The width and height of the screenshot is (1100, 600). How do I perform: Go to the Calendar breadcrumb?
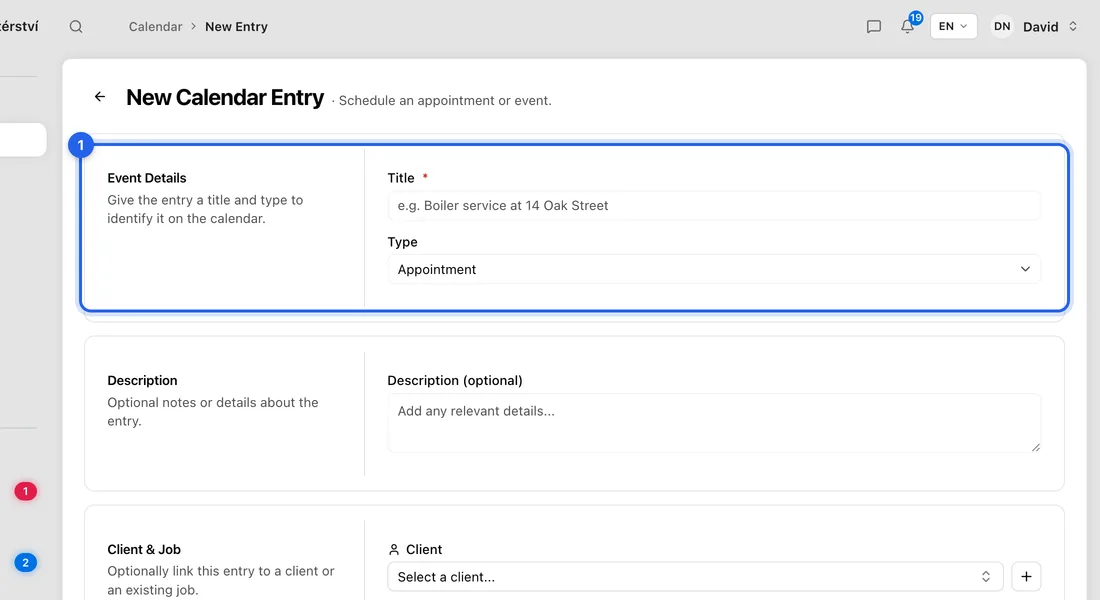[x=155, y=27]
